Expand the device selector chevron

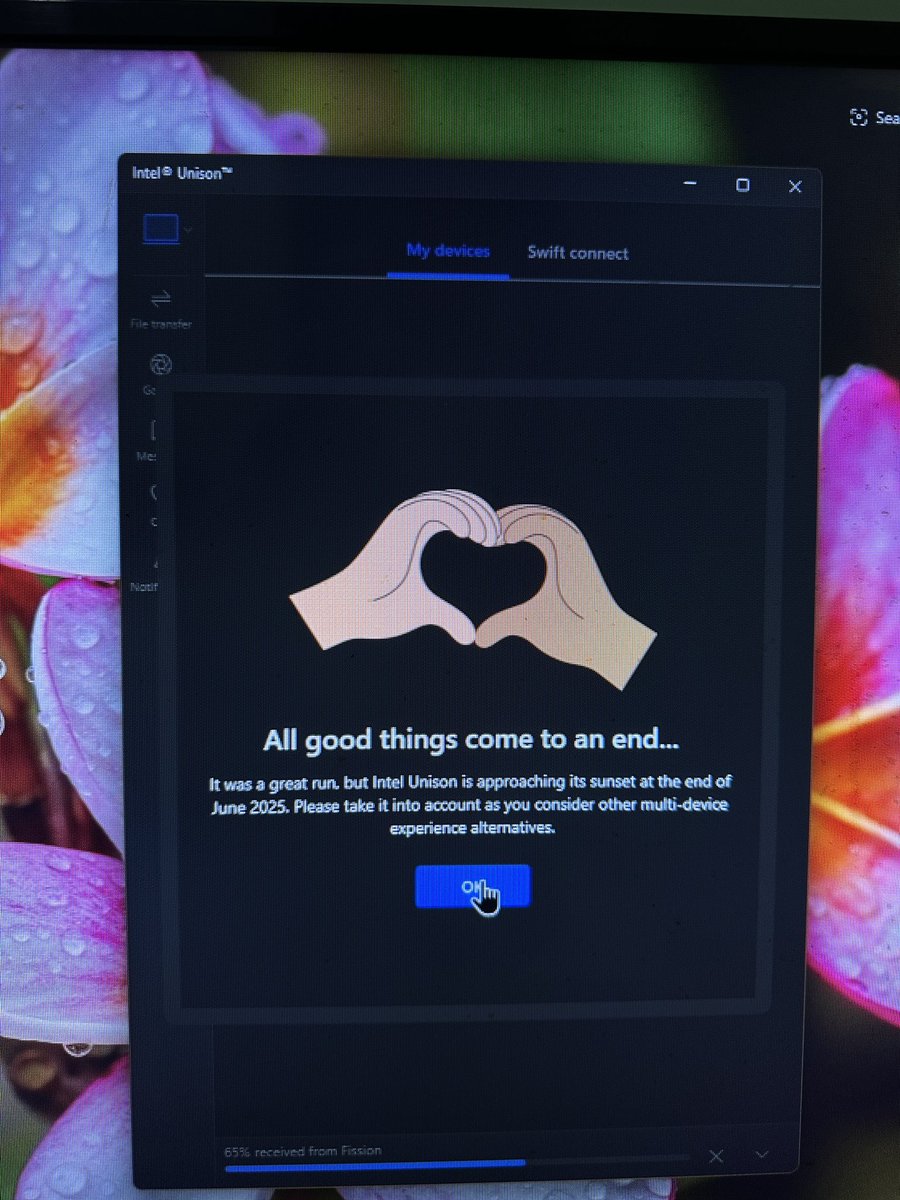(188, 231)
